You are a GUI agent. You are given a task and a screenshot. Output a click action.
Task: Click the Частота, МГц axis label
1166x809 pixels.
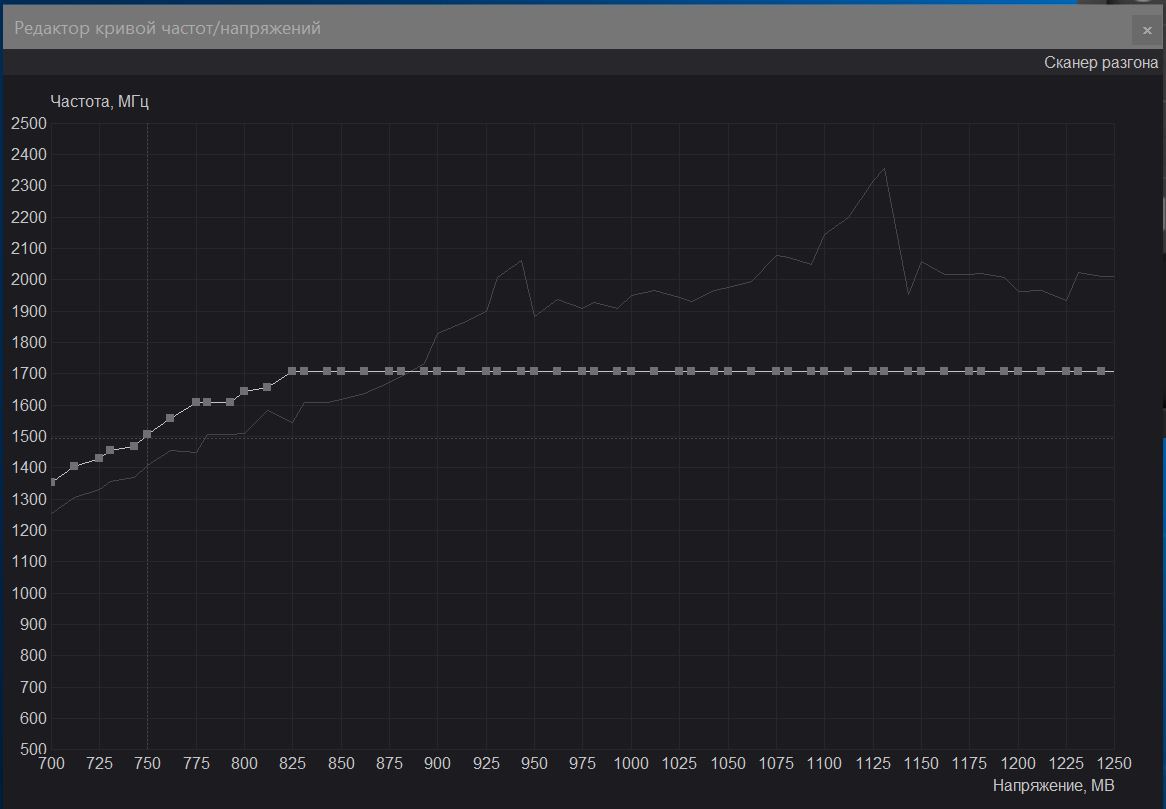(x=99, y=101)
